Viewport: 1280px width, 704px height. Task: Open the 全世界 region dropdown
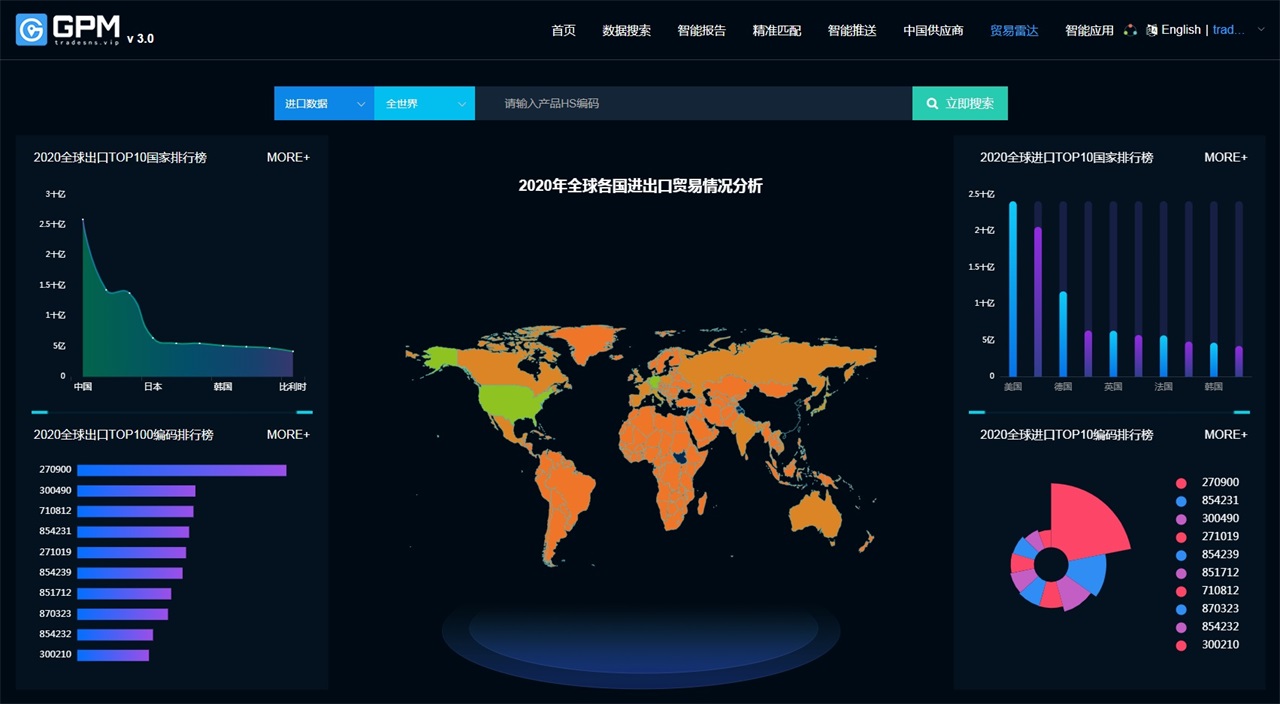click(x=424, y=104)
